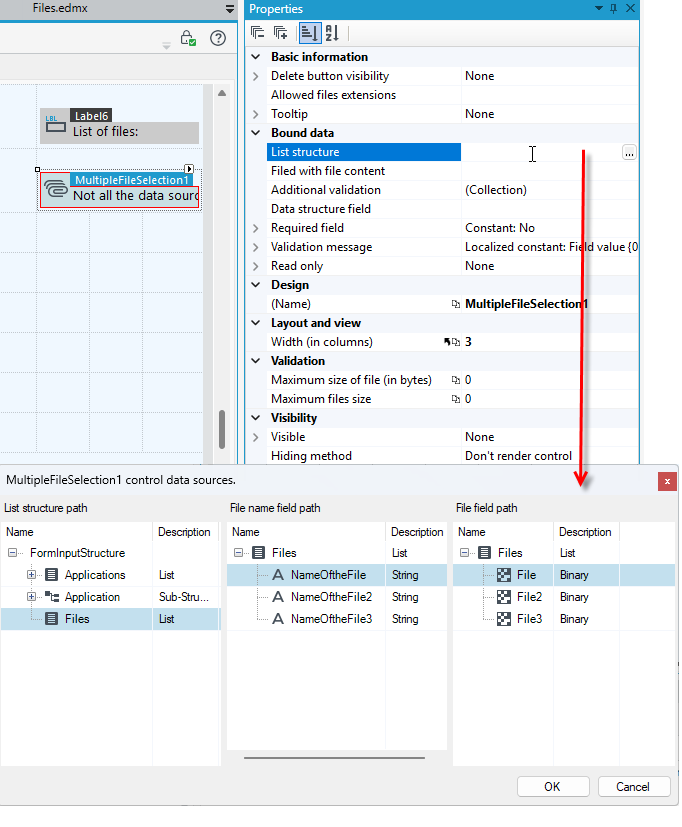
Task: Collapse the Layout and view category
Action: (x=256, y=323)
